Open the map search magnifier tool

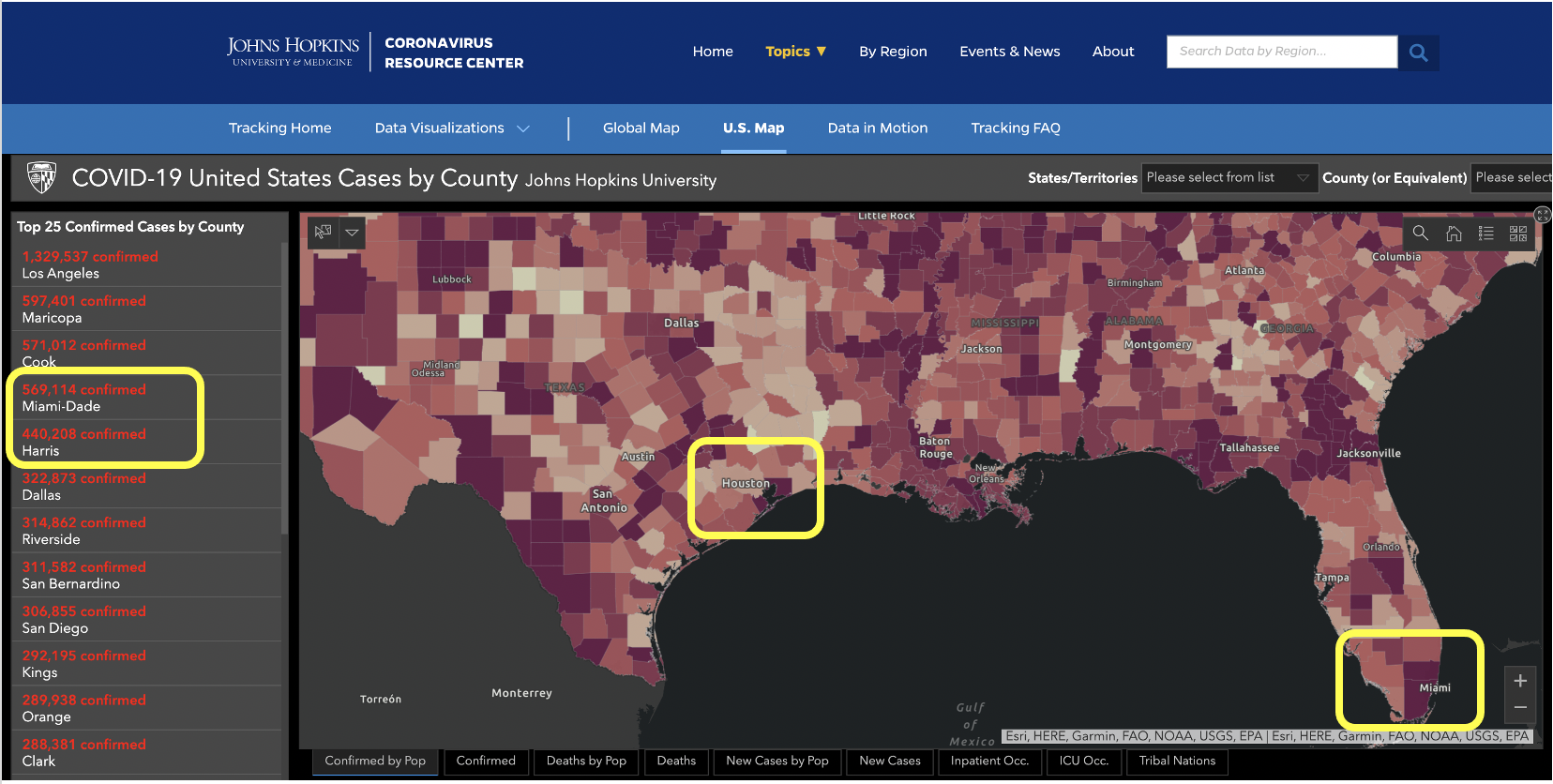1420,233
